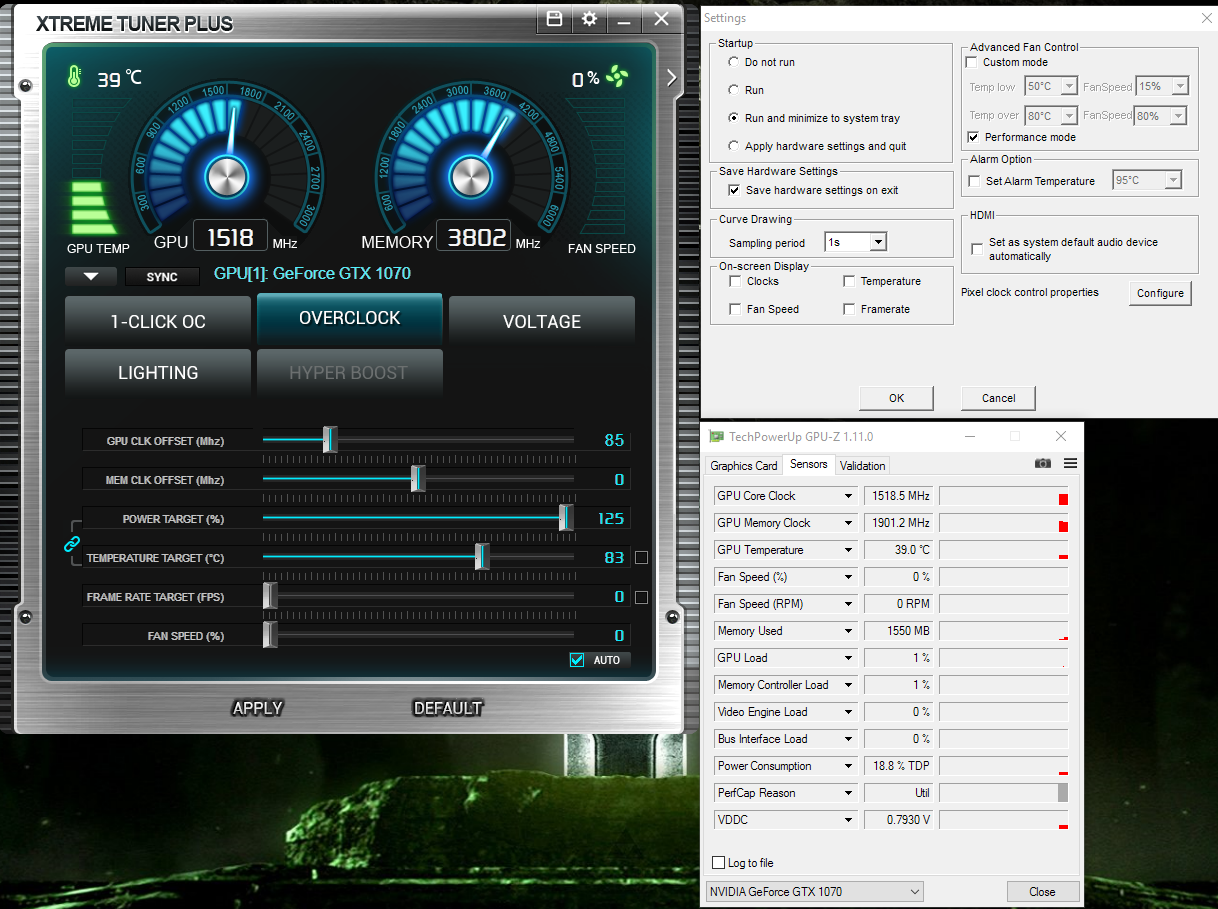Switch to GPU-Z Graphics Card tab
This screenshot has height=909, width=1218.
coord(743,466)
